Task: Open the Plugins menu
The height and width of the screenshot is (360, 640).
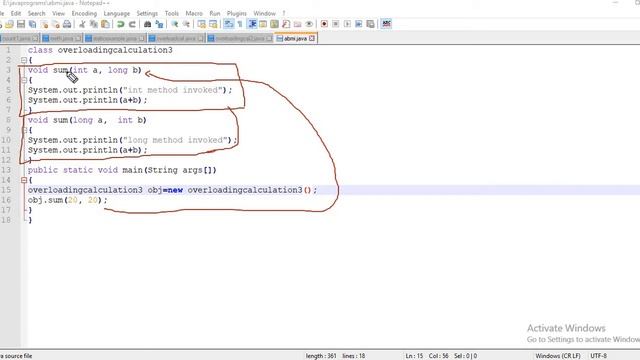Action: pyautogui.click(x=237, y=13)
